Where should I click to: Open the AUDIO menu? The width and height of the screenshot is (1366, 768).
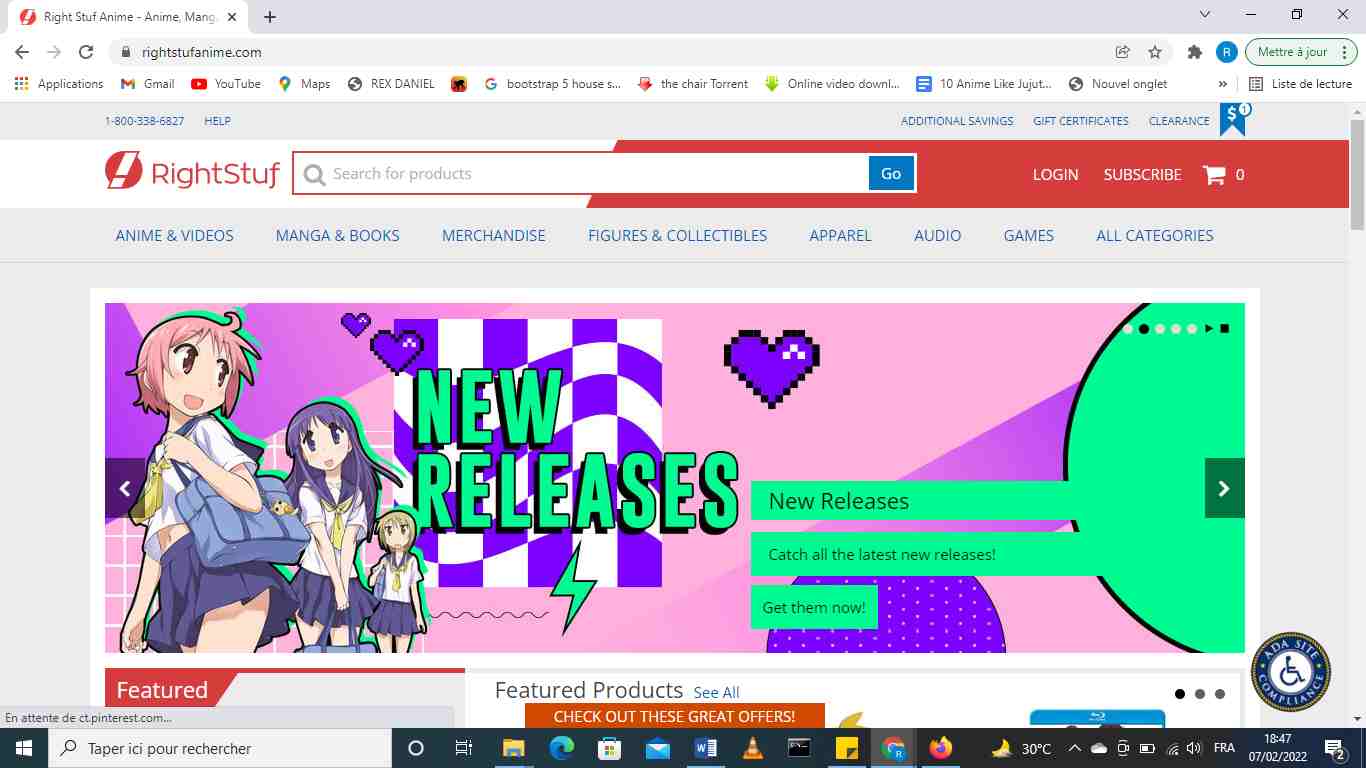(938, 236)
